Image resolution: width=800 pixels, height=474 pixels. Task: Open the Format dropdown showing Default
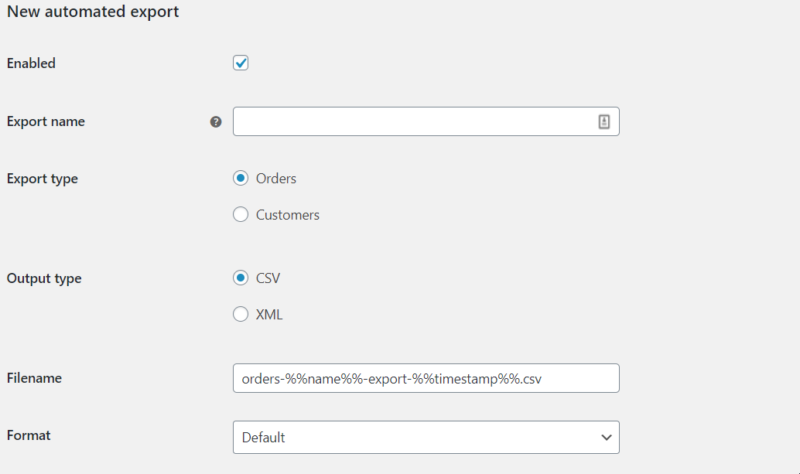426,437
